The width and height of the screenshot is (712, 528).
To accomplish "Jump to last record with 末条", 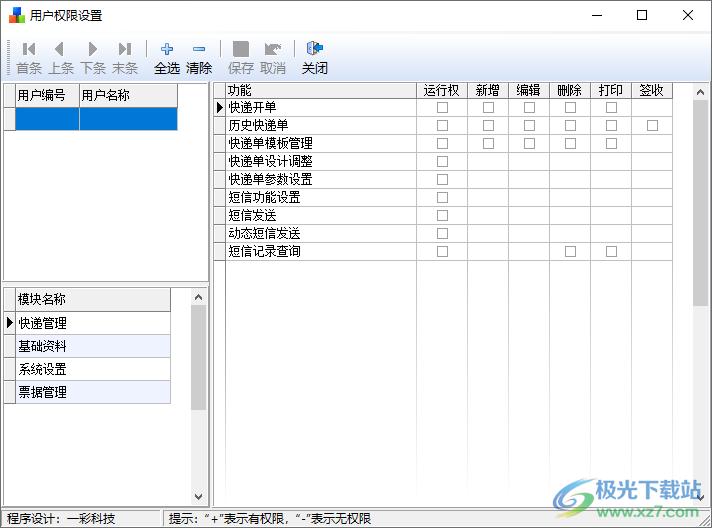I will click(x=124, y=49).
